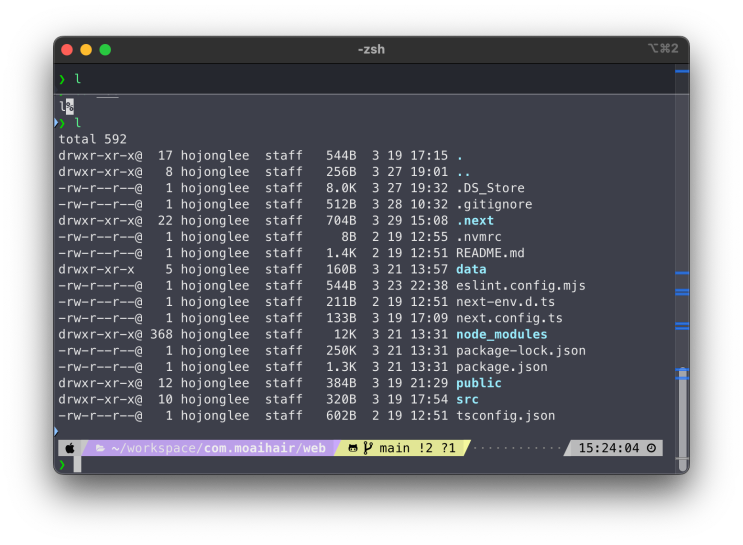Click the 368 link count for node_modules
The width and height of the screenshot is (743, 545).
(161, 335)
